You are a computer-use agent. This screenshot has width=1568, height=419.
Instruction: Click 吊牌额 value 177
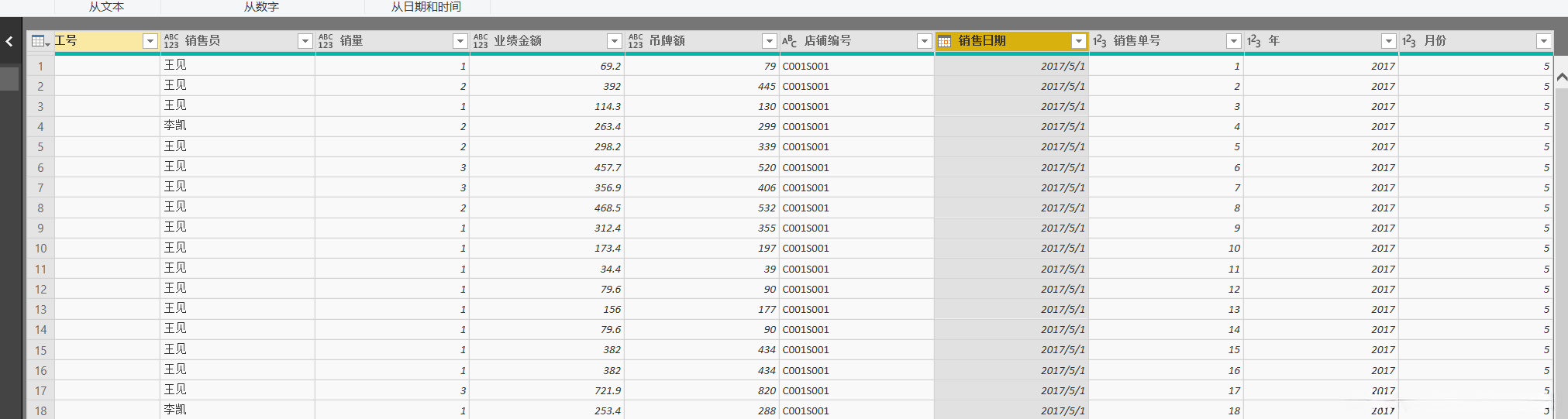701,309
